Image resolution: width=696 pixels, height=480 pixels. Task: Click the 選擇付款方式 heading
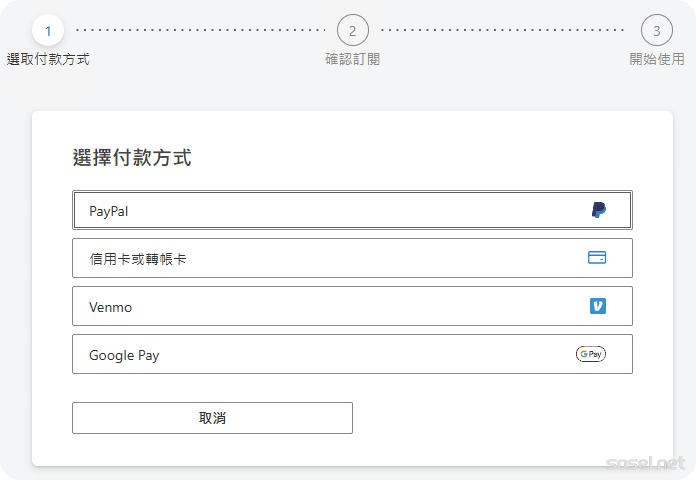coord(132,157)
